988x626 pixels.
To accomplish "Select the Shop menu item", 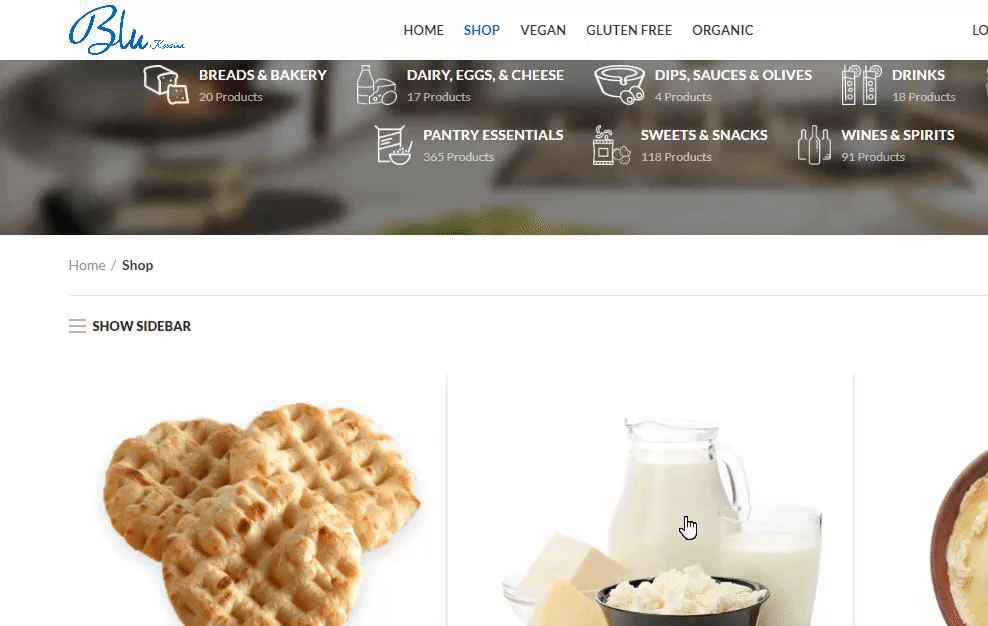I will (482, 30).
